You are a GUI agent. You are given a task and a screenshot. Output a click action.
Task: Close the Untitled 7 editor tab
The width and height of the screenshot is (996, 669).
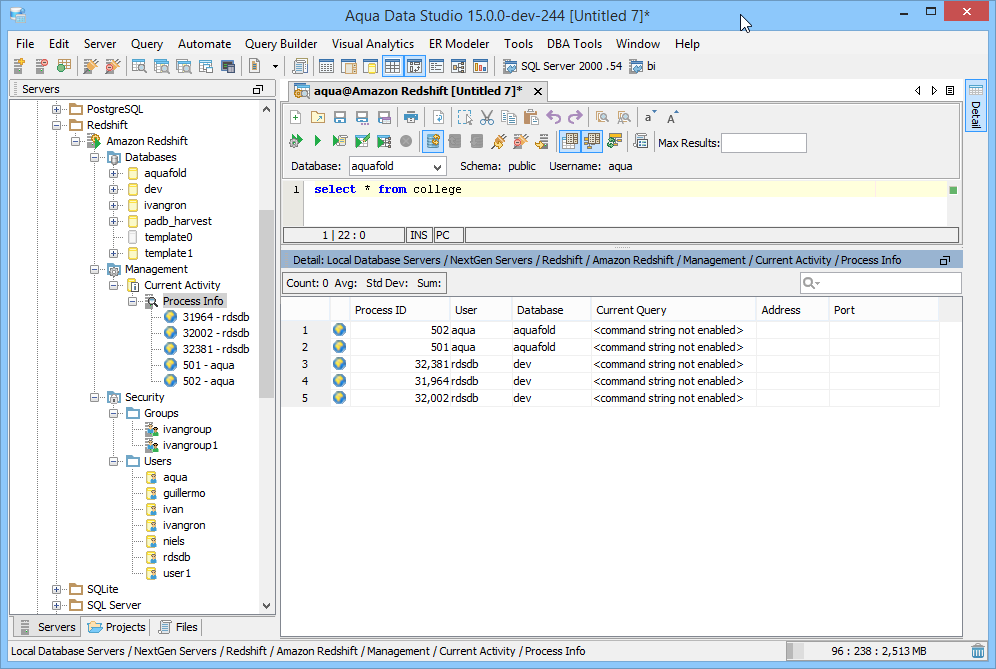point(538,91)
